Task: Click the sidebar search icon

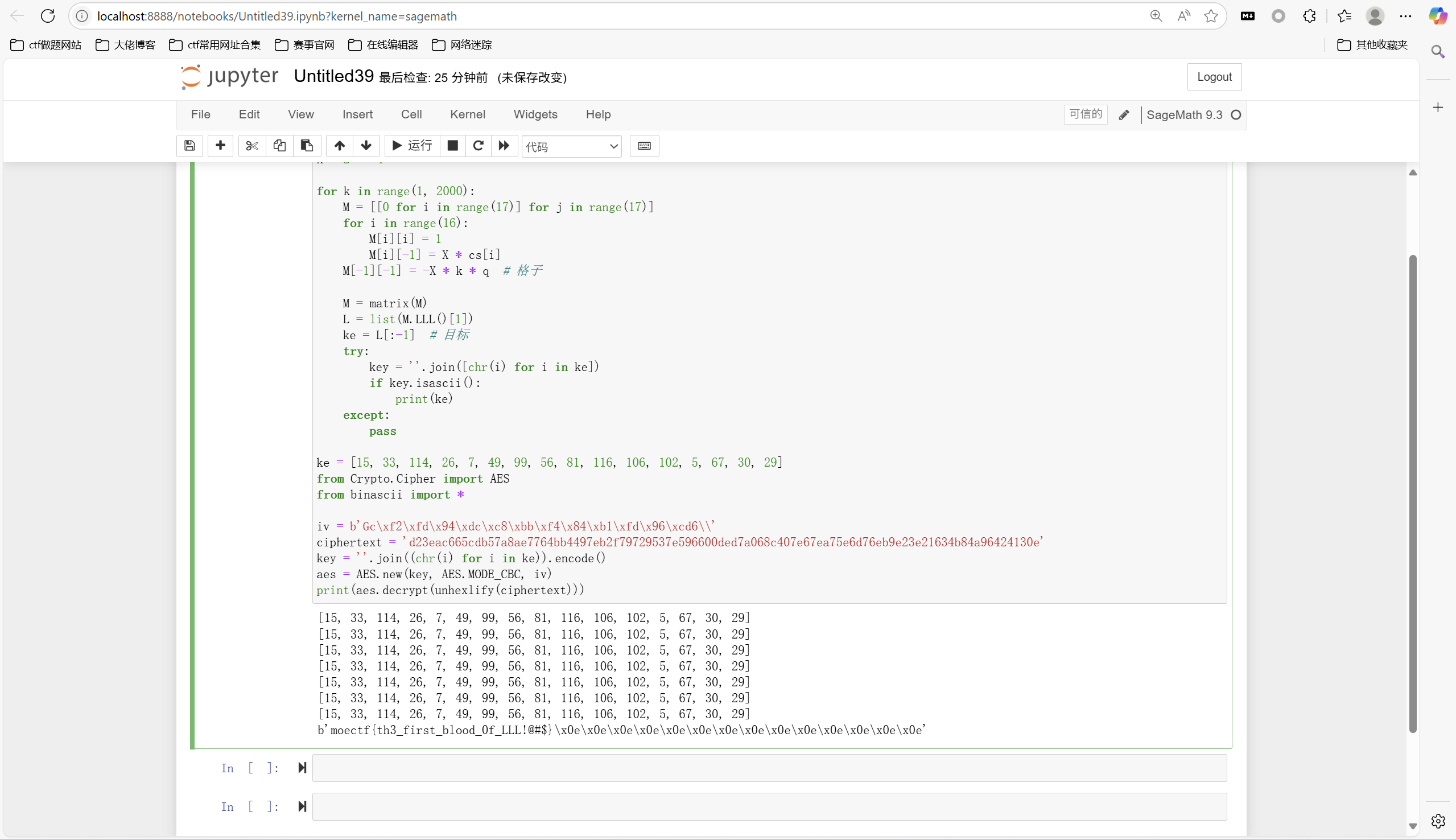Action: coord(1438,52)
